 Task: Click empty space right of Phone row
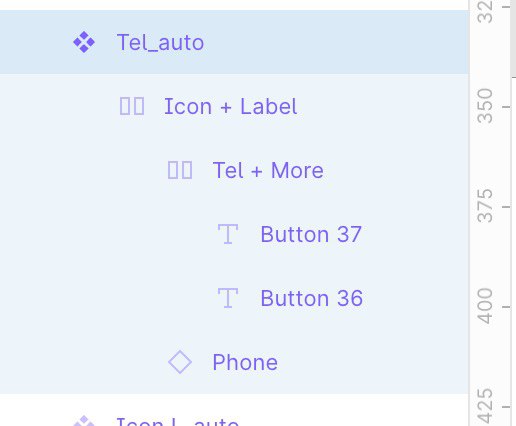tap(373, 362)
